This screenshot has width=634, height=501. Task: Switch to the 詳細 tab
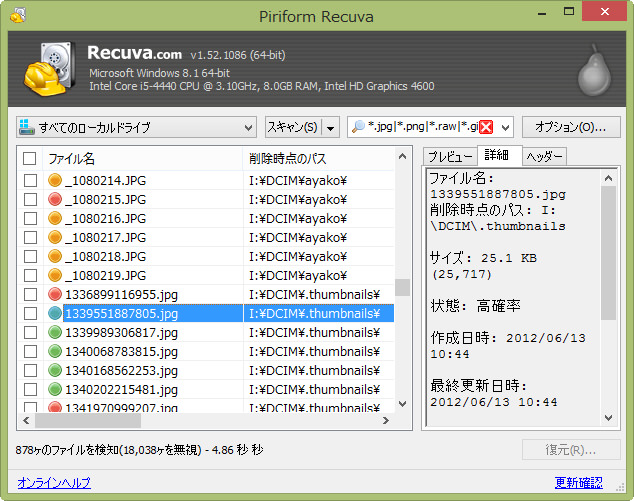pyautogui.click(x=500, y=155)
